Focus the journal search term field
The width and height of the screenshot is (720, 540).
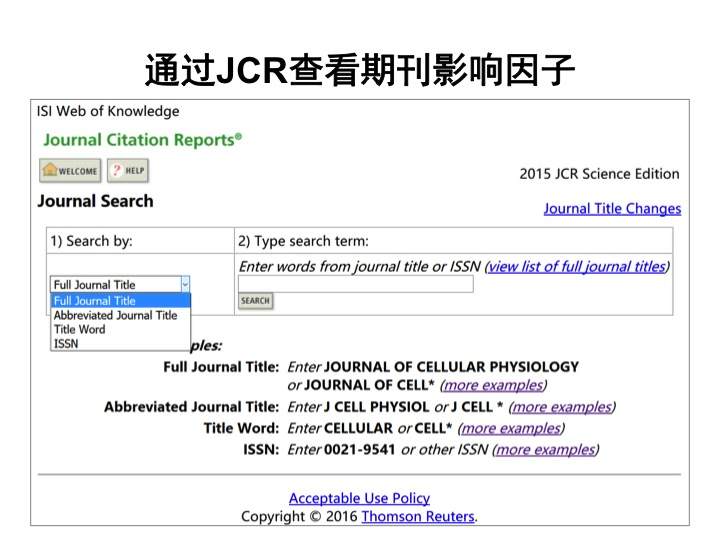coord(355,284)
